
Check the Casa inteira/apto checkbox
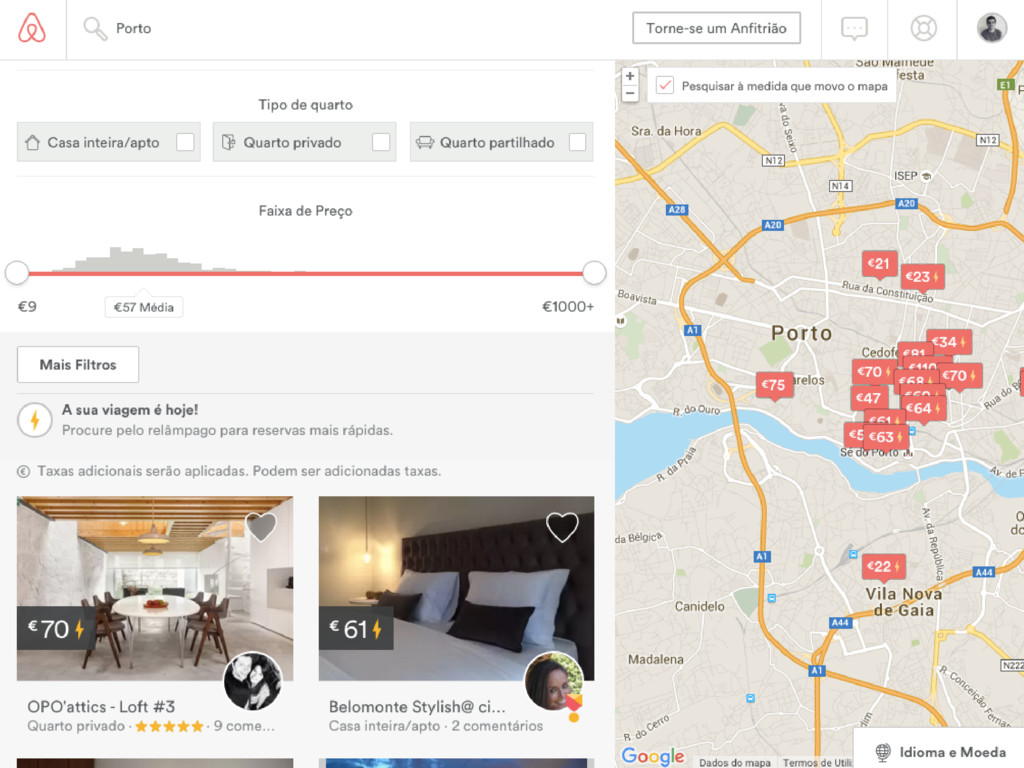coord(185,142)
